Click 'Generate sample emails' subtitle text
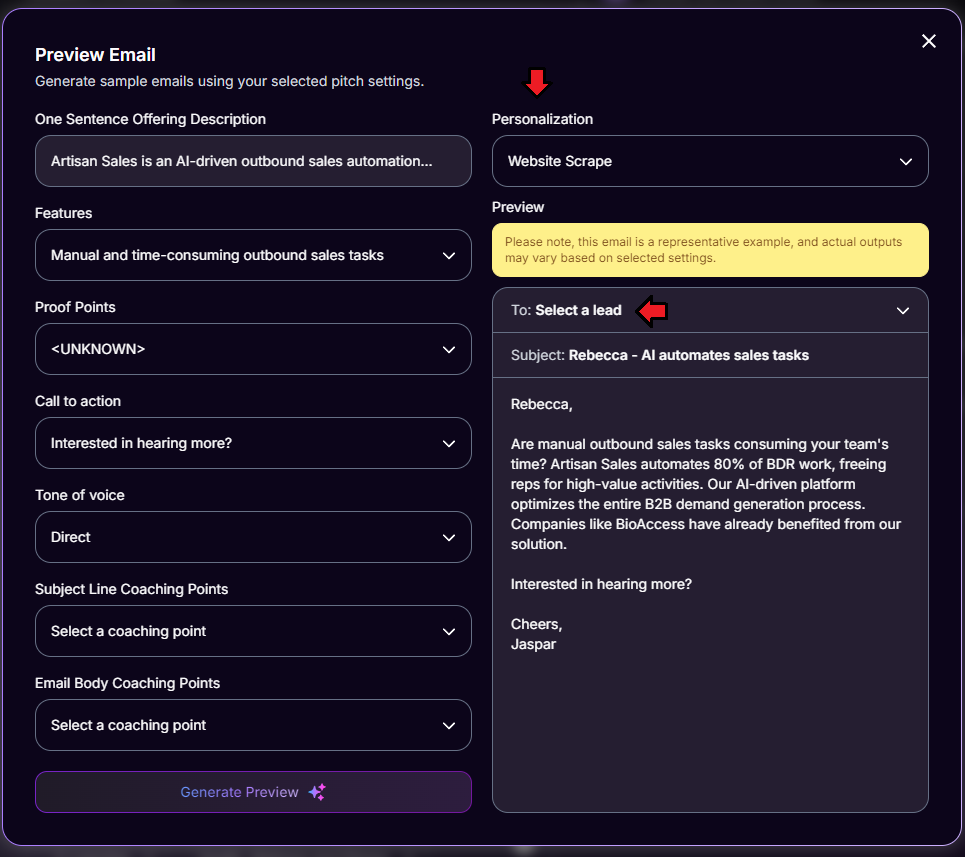 point(229,81)
